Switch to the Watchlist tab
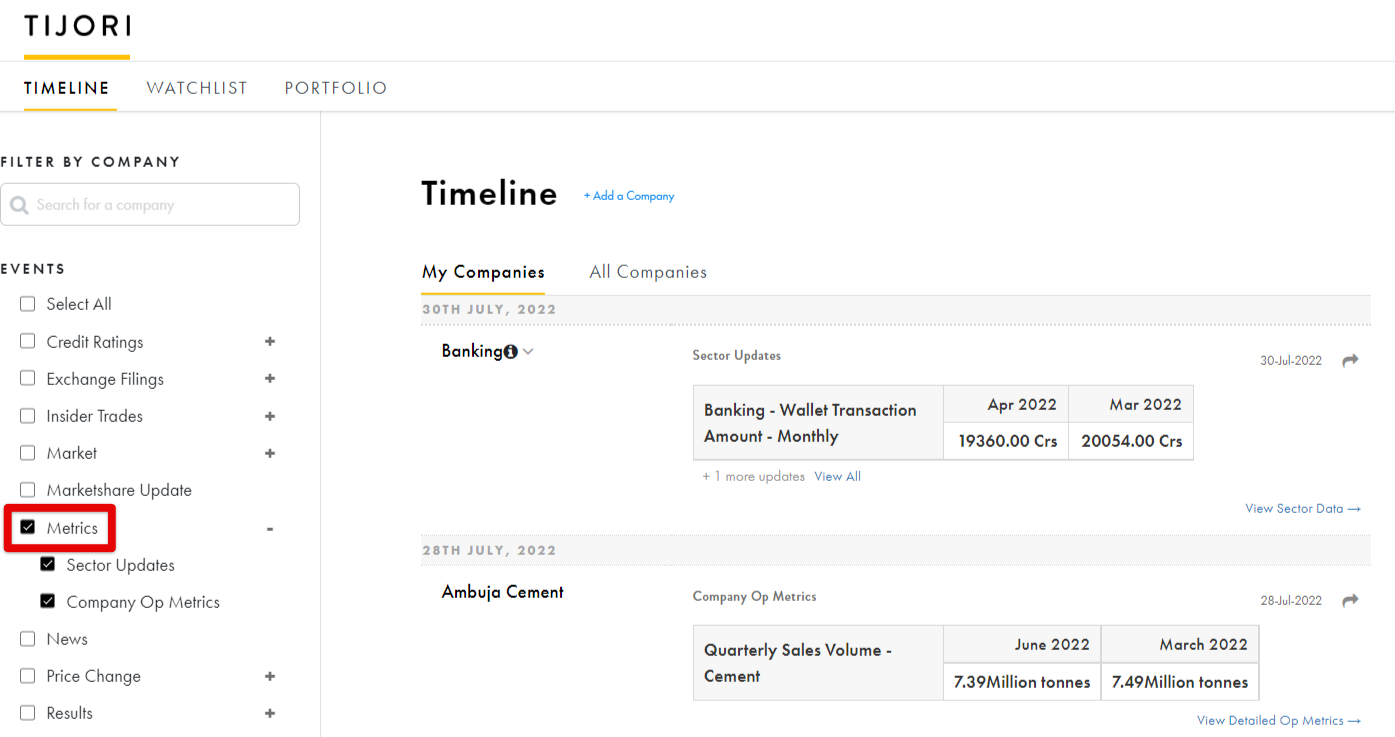This screenshot has height=737, width=1395. tap(197, 88)
